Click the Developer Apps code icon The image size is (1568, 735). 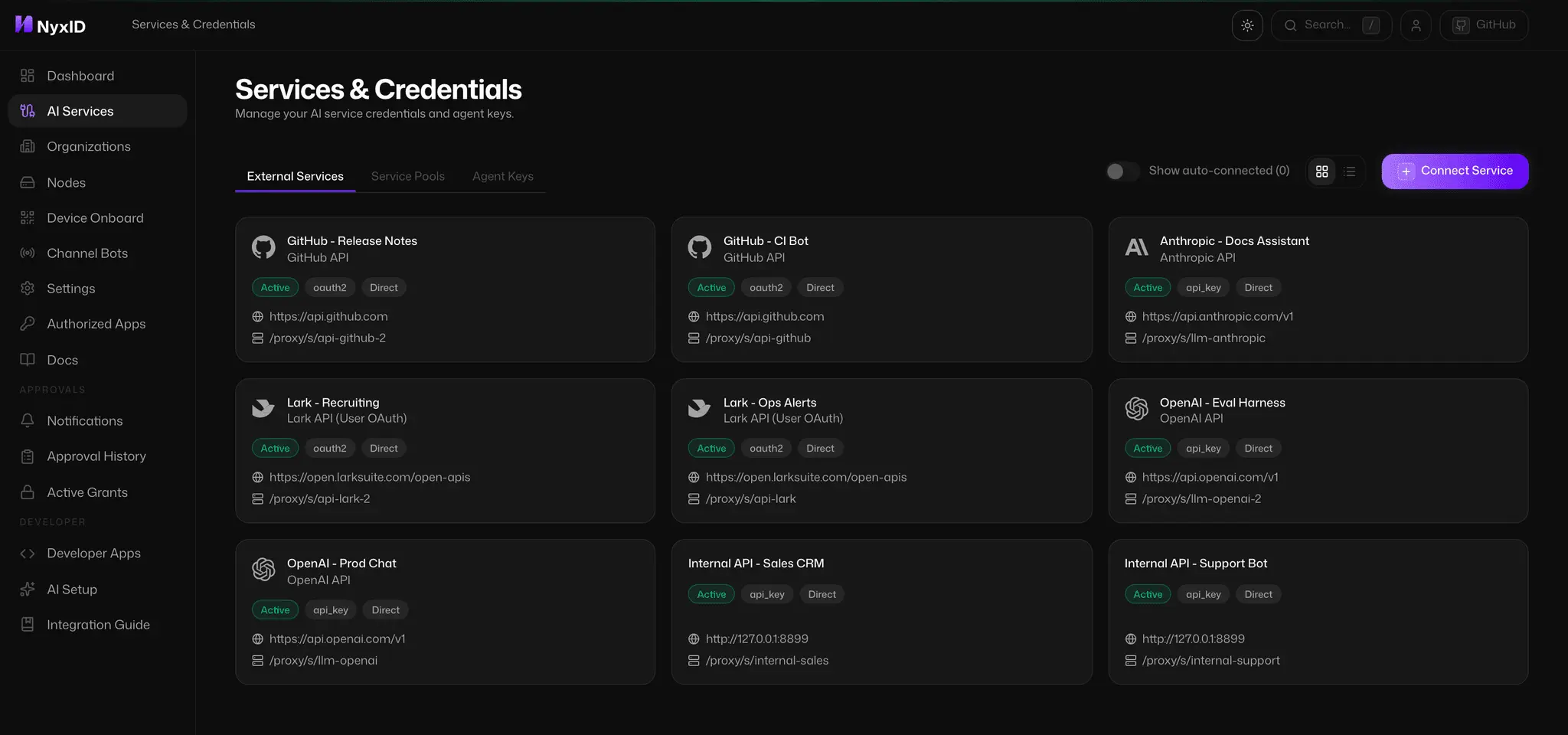(x=28, y=554)
